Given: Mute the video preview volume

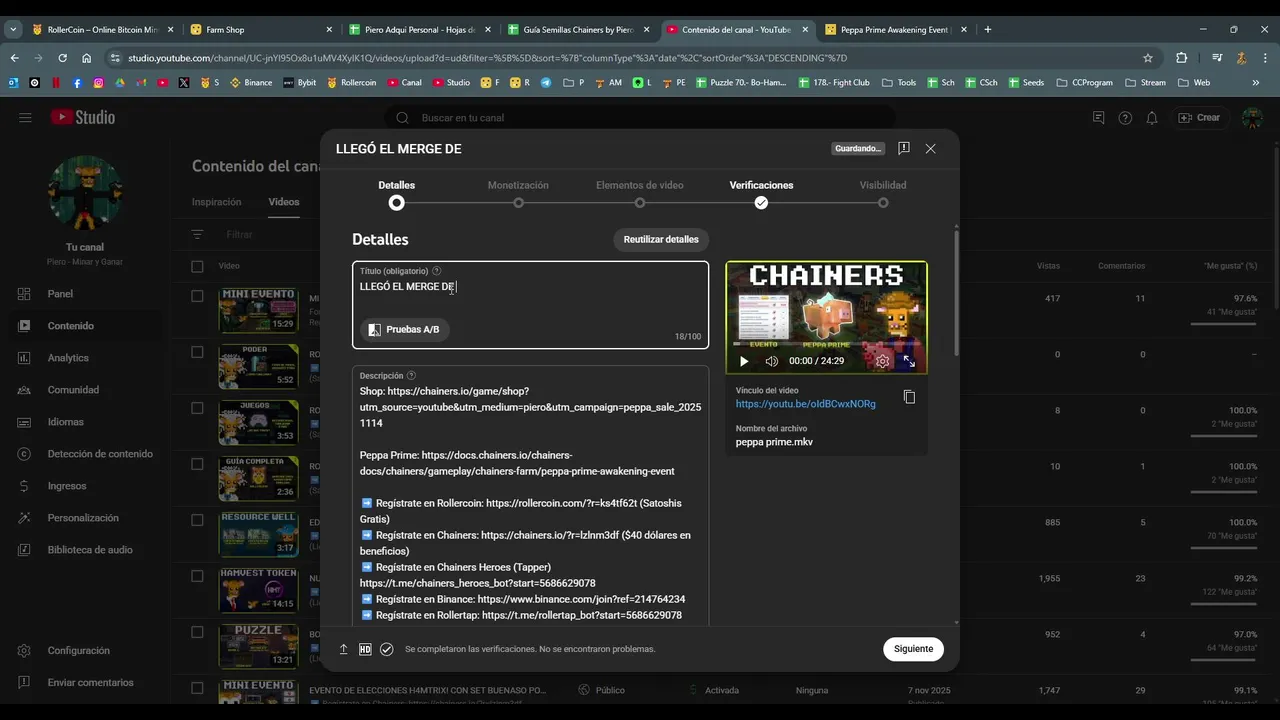Looking at the screenshot, I should pyautogui.click(x=771, y=361).
